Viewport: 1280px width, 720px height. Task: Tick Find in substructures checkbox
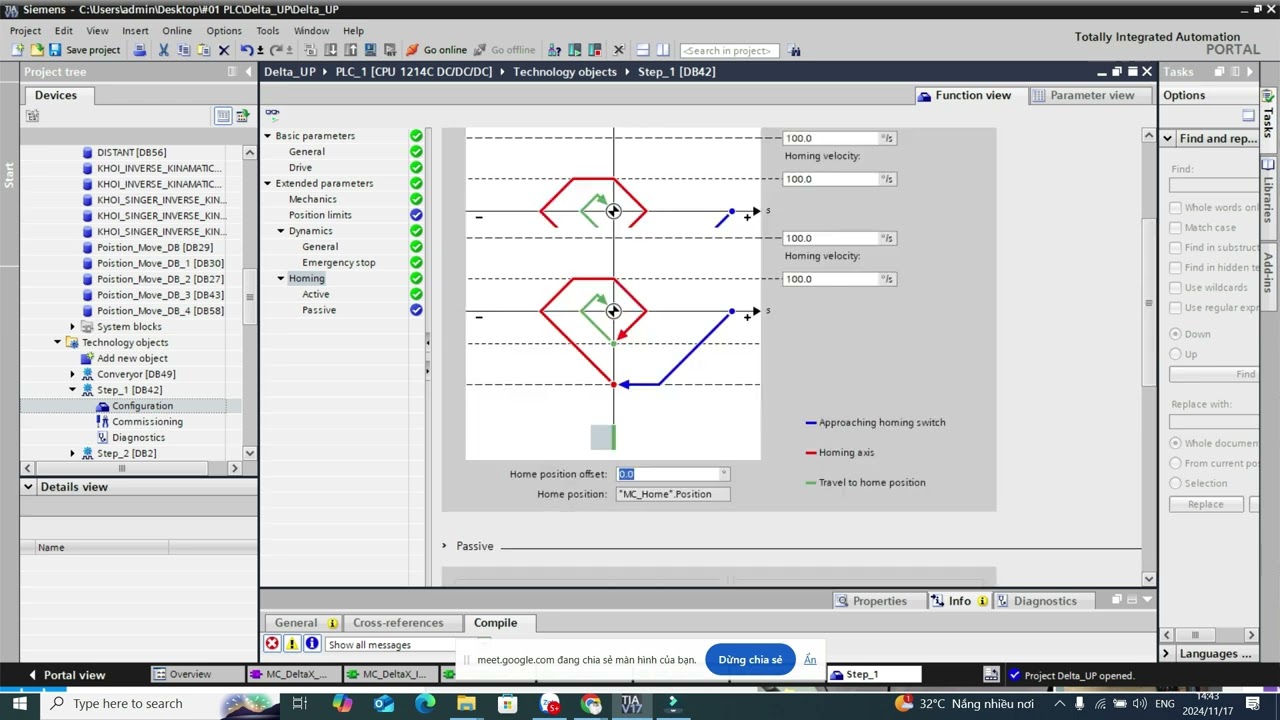(1176, 248)
